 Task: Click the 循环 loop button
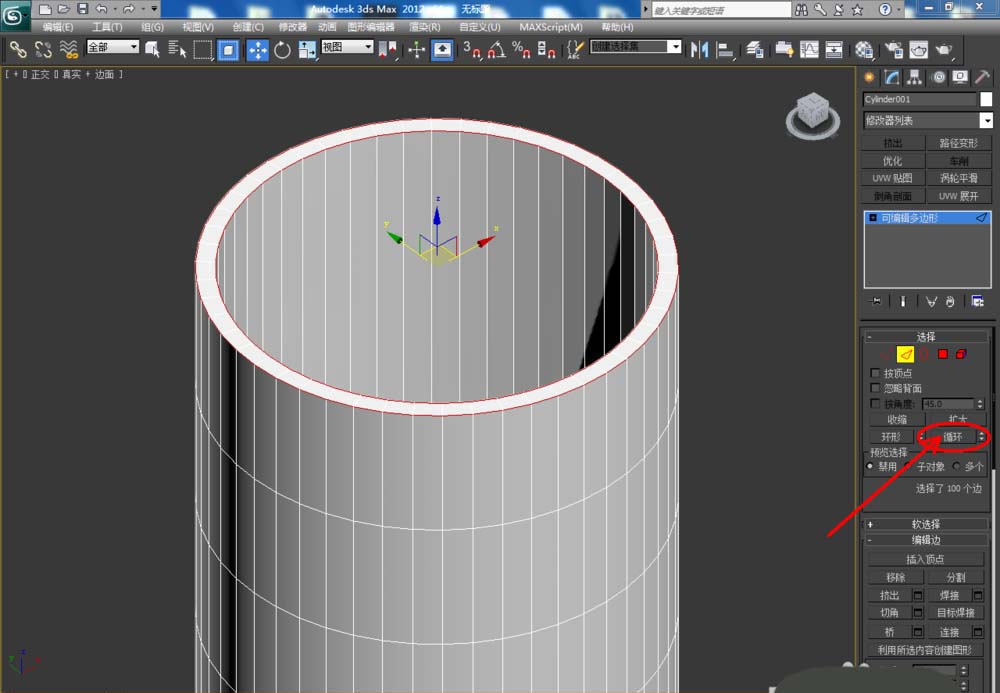point(951,437)
